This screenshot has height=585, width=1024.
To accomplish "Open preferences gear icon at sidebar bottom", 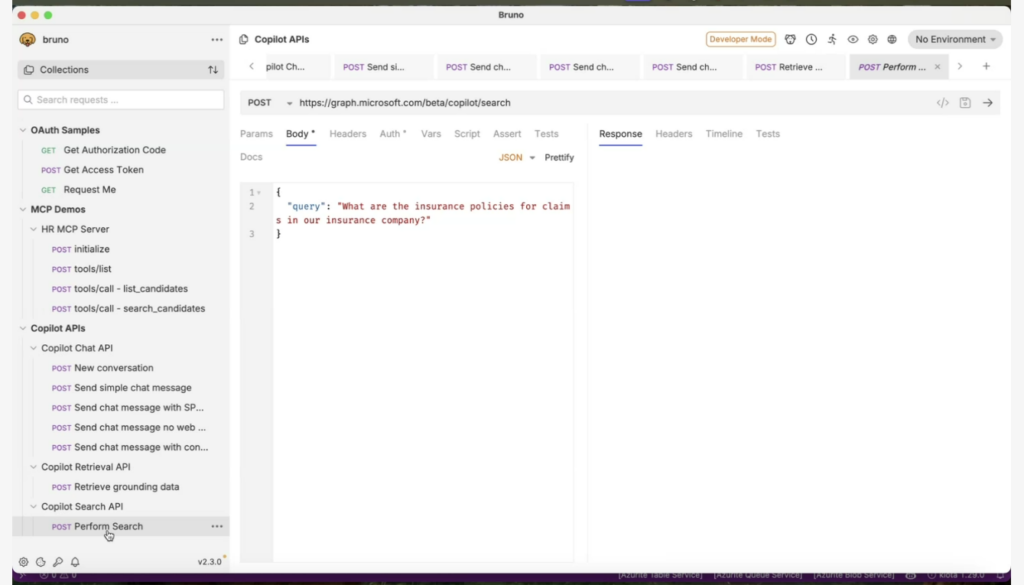I will 24,562.
